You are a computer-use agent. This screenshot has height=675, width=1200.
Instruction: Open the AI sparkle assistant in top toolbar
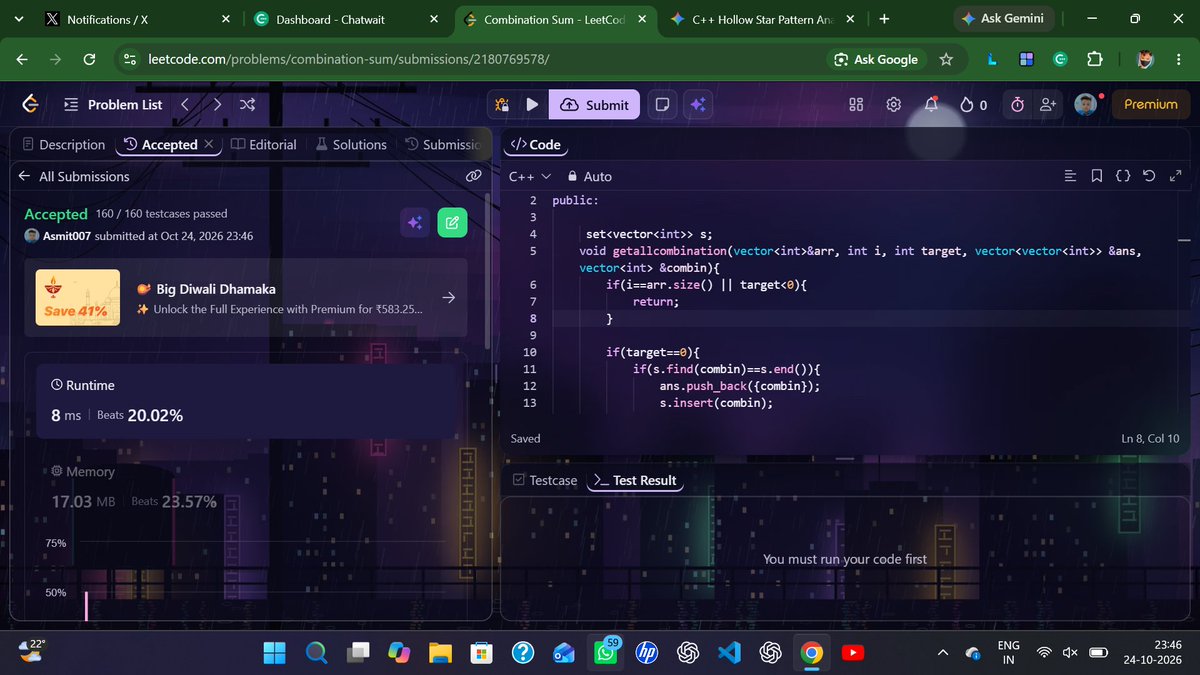coord(697,104)
